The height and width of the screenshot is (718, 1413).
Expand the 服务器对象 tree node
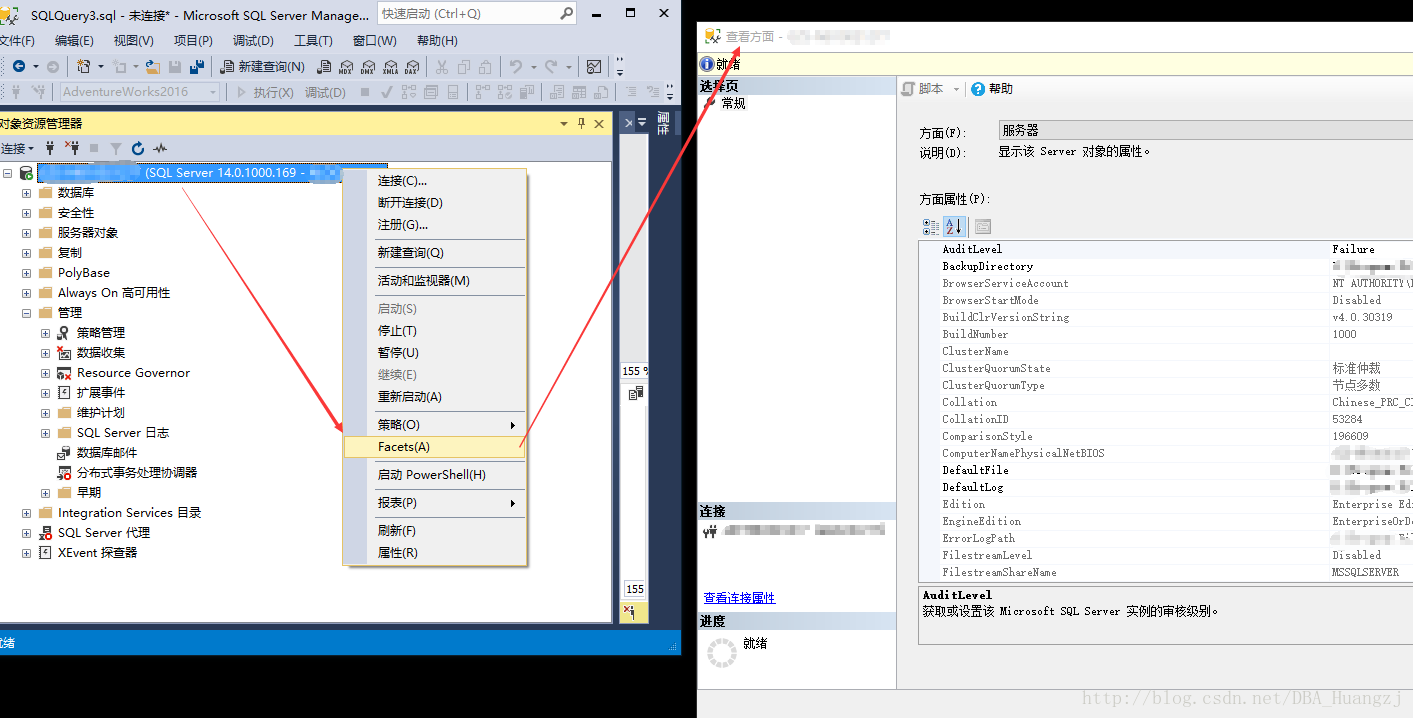point(27,232)
